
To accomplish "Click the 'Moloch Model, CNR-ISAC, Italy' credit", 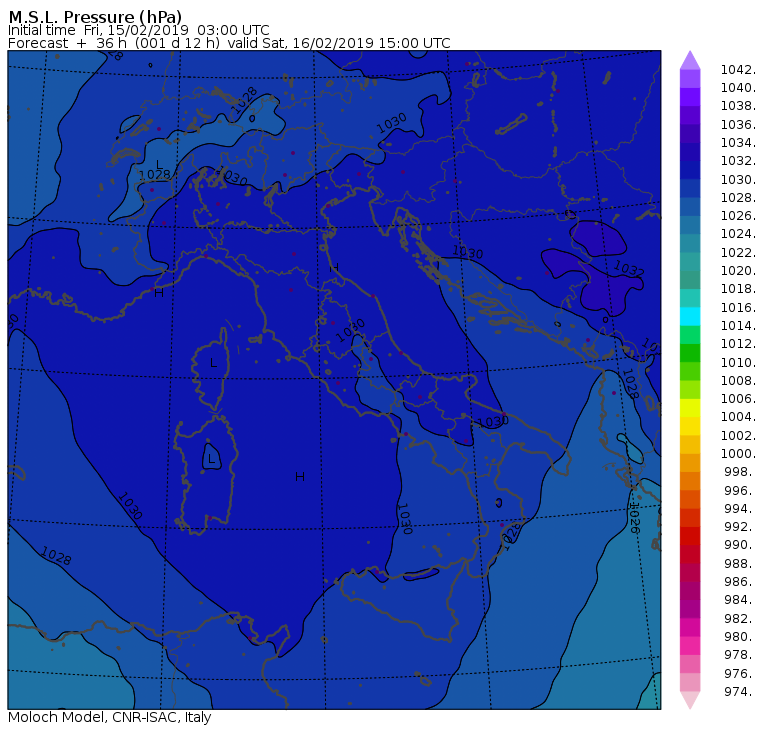I will 110,717.
